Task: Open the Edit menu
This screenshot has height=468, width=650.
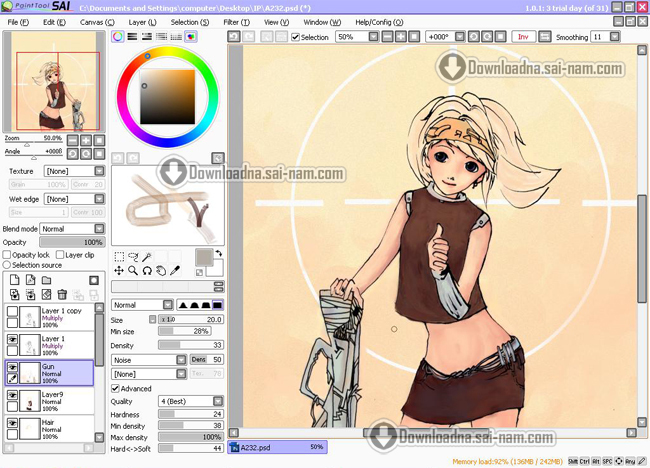Action: [54, 22]
